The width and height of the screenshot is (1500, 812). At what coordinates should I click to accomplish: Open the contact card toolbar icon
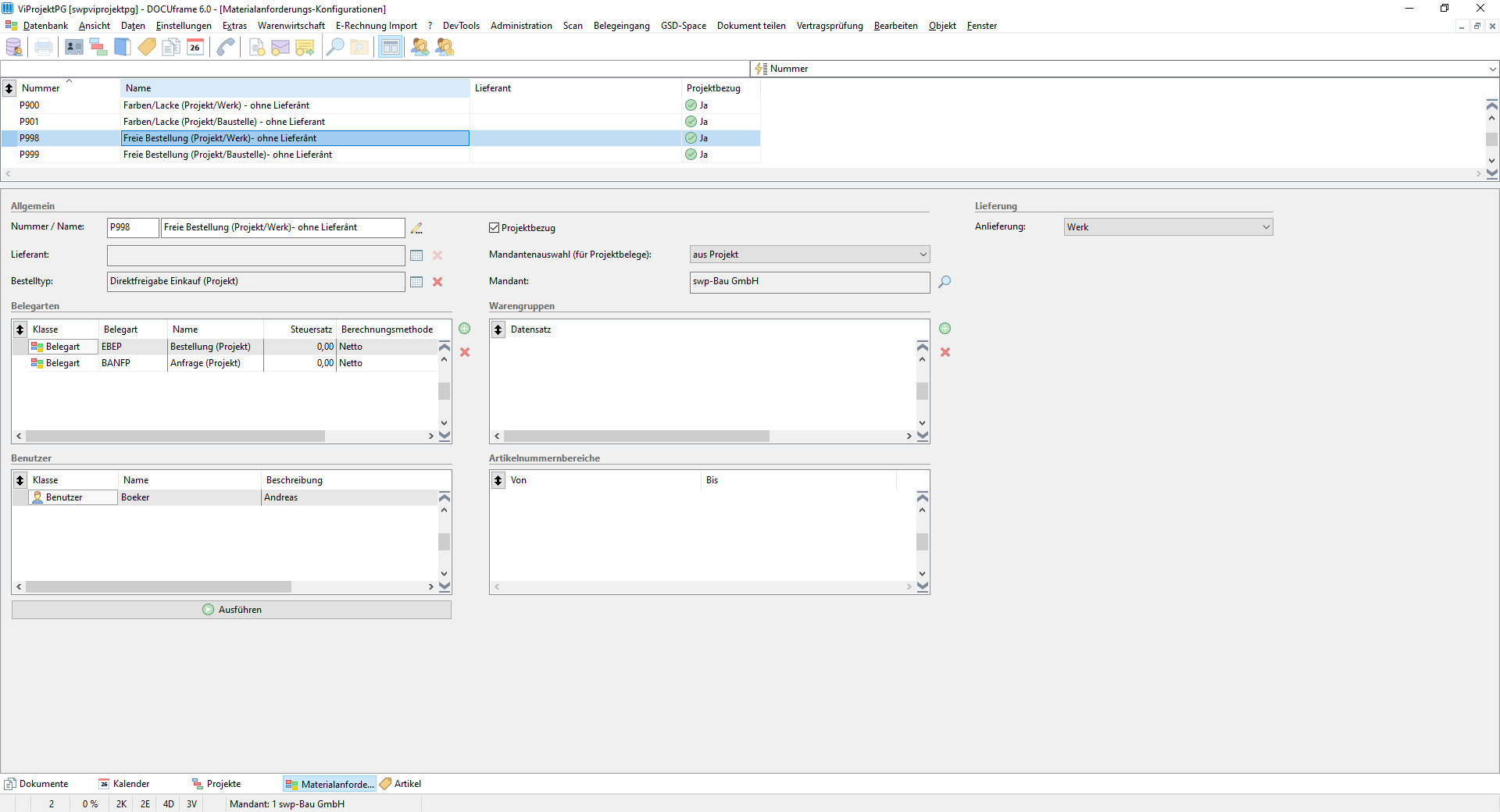[x=74, y=48]
